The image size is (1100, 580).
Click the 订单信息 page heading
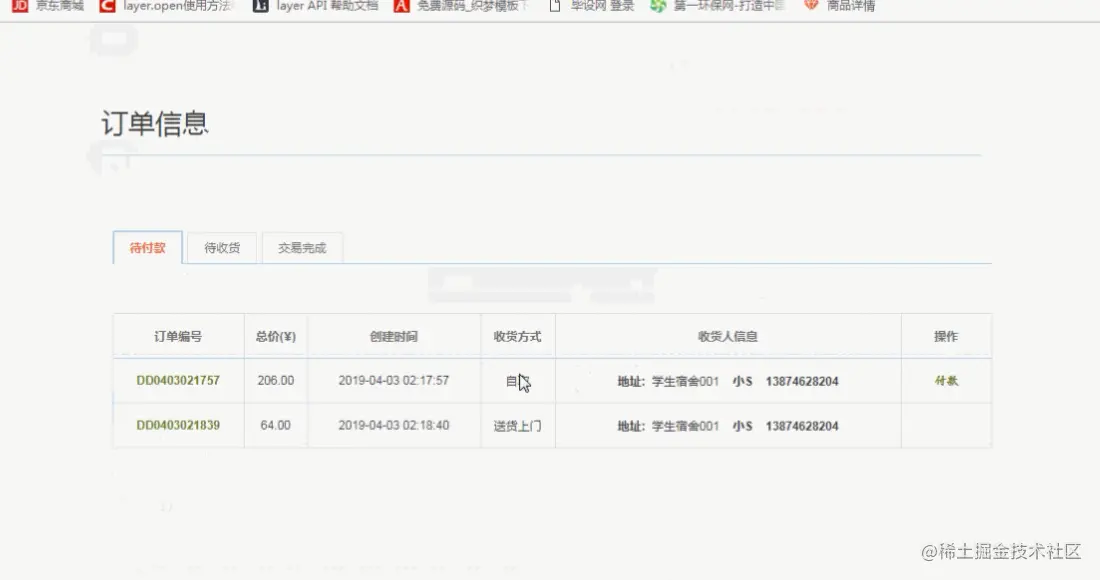(x=155, y=123)
